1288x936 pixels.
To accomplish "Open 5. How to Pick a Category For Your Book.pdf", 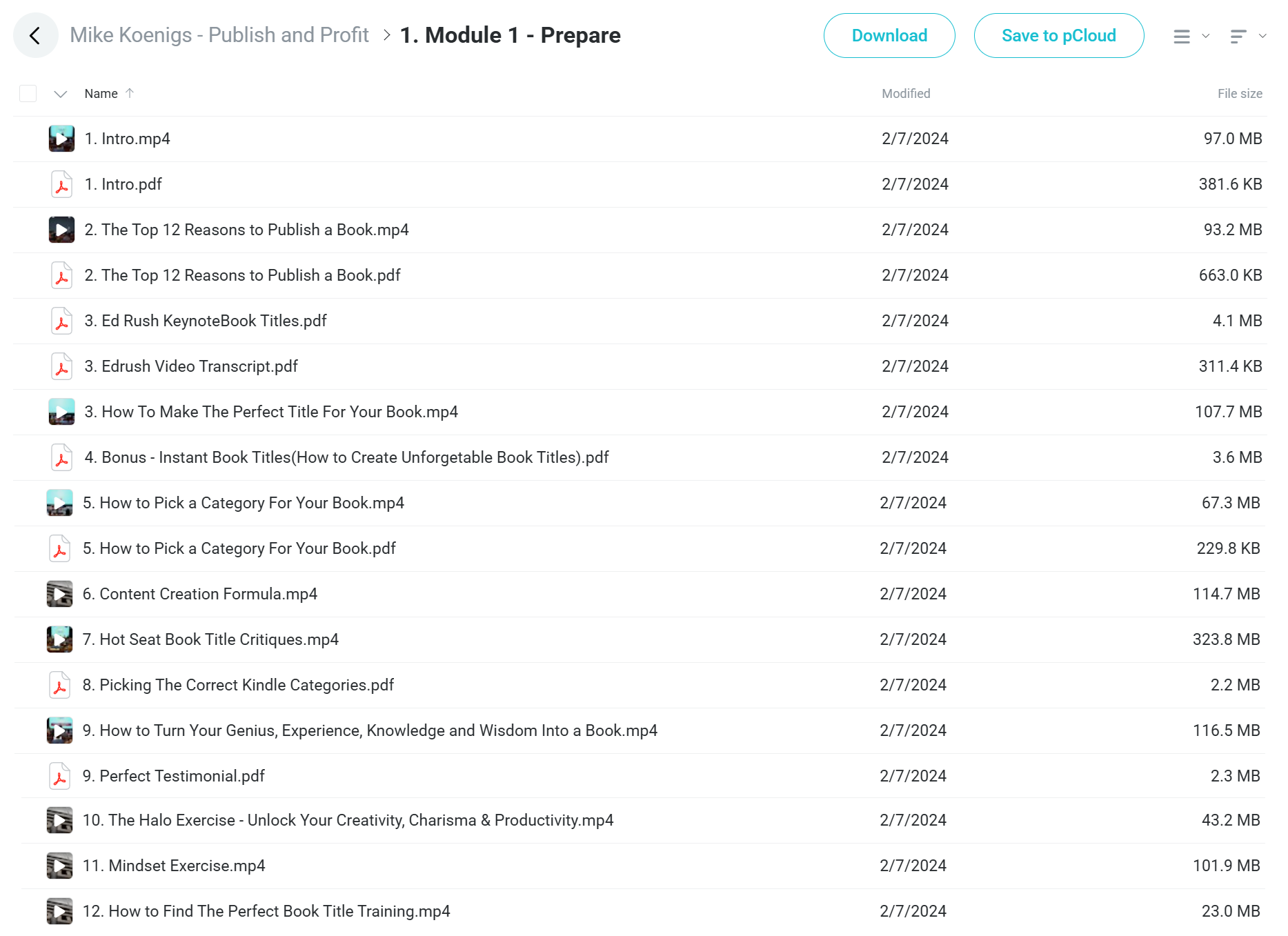I will pos(239,548).
